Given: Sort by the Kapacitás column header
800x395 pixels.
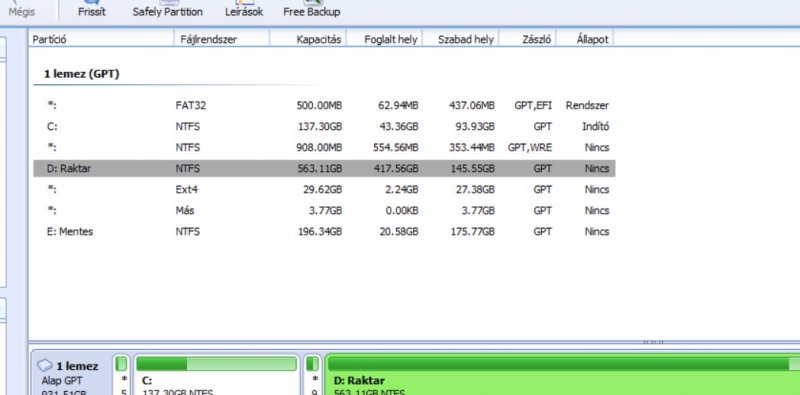Looking at the screenshot, I should [x=308, y=39].
